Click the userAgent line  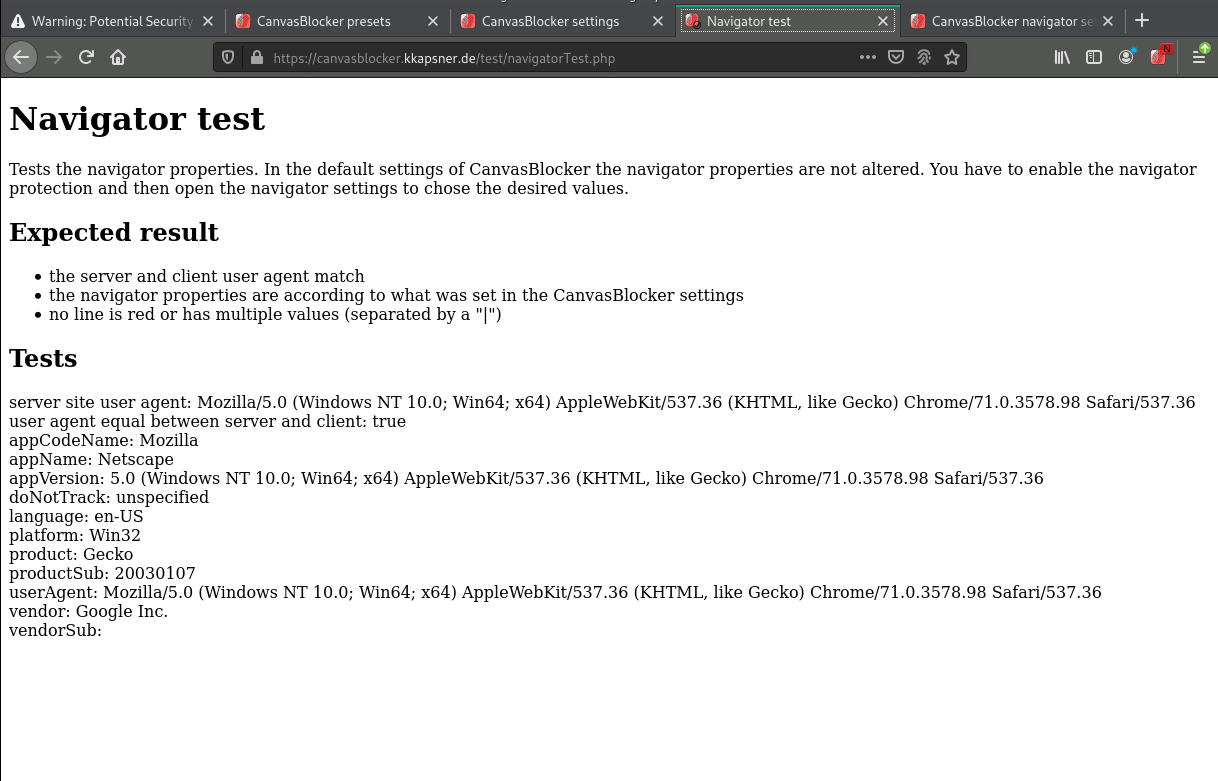[555, 592]
